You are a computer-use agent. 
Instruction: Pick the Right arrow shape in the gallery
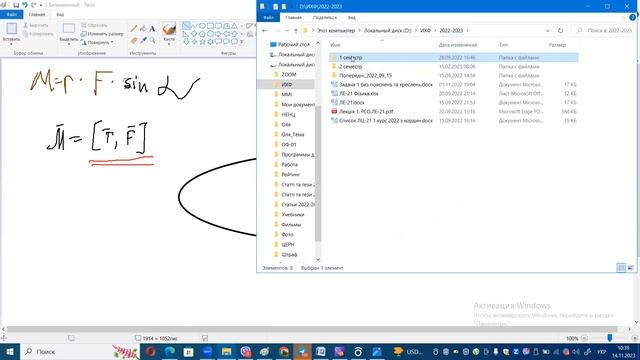(x=218, y=34)
